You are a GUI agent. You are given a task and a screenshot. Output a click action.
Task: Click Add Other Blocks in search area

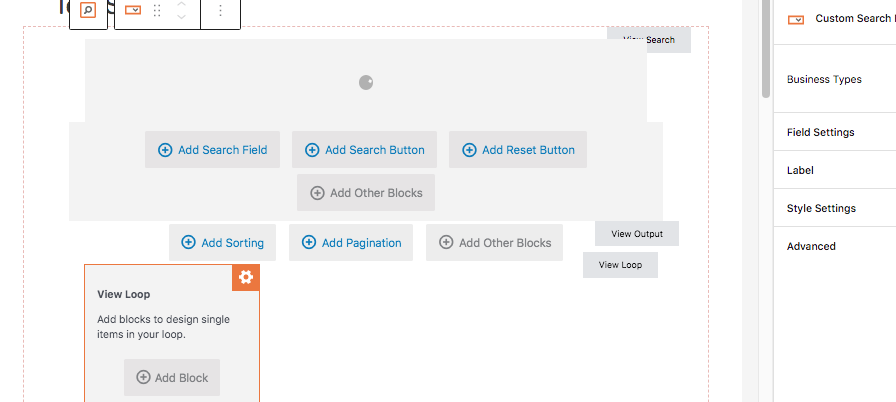(x=366, y=192)
